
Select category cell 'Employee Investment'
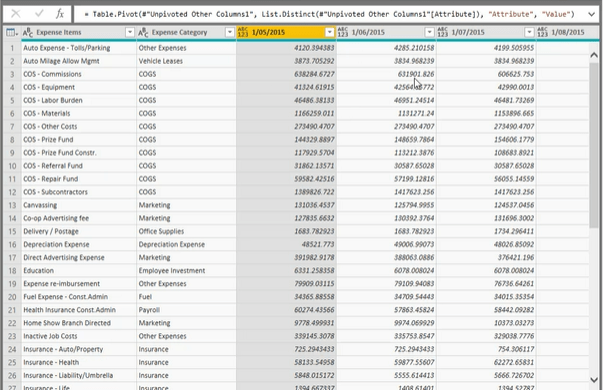(x=187, y=271)
